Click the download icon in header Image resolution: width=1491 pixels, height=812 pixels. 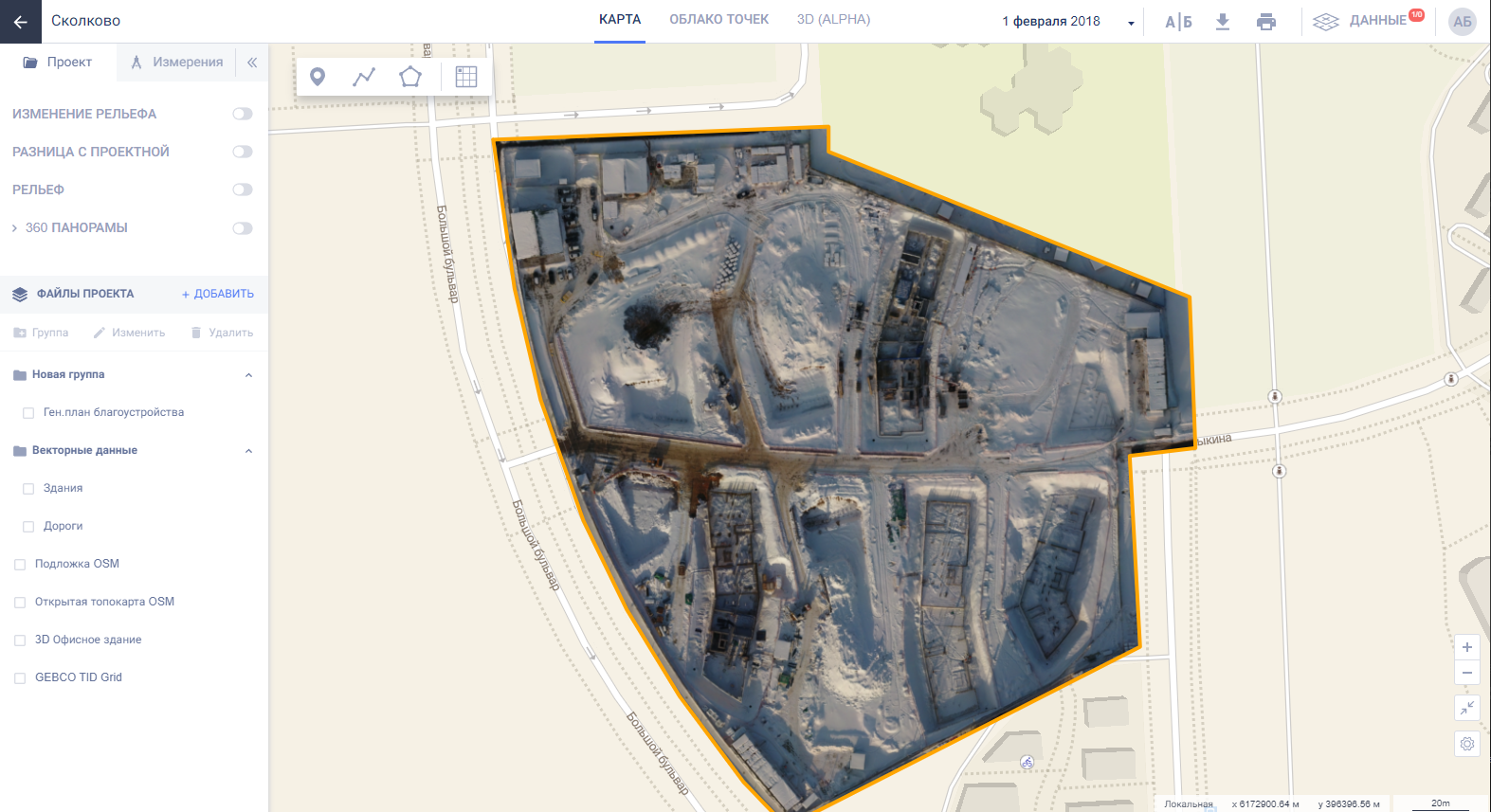pyautogui.click(x=1223, y=21)
